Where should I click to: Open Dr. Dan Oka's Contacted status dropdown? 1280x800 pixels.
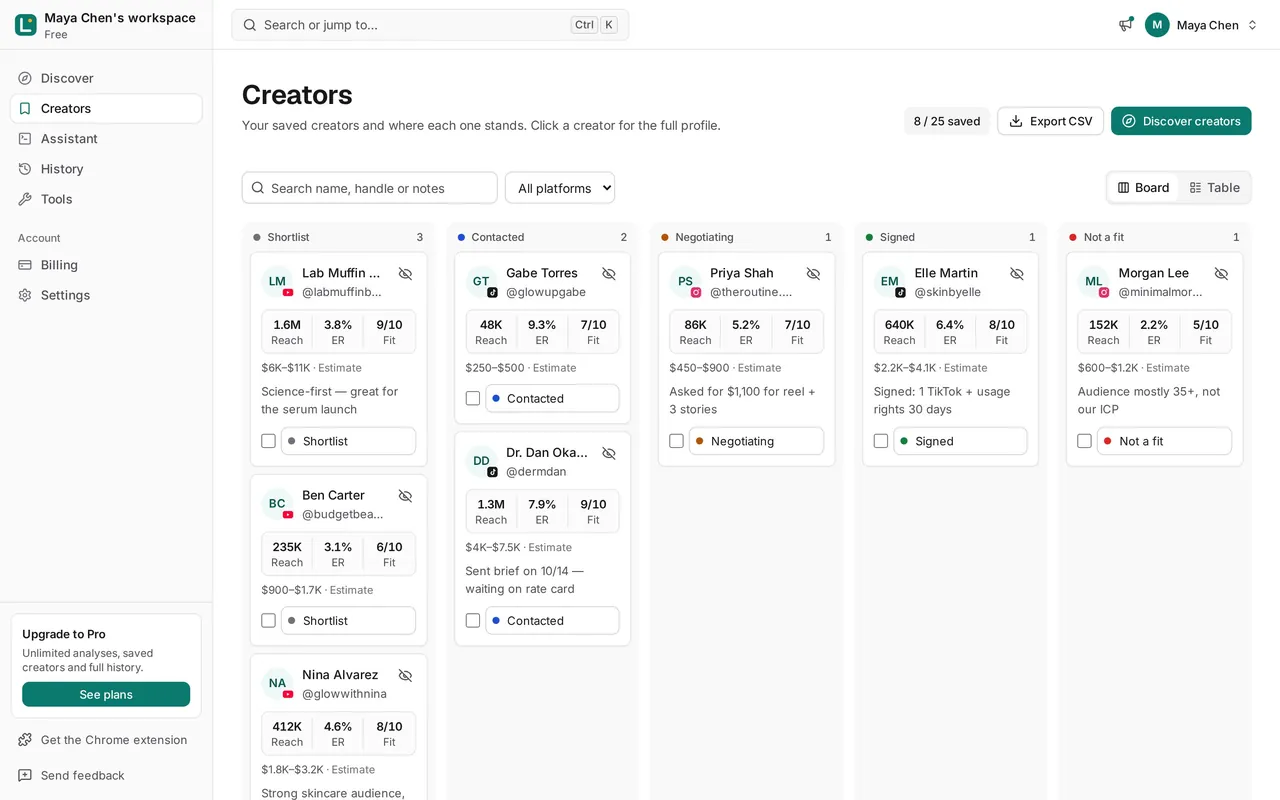coord(552,620)
